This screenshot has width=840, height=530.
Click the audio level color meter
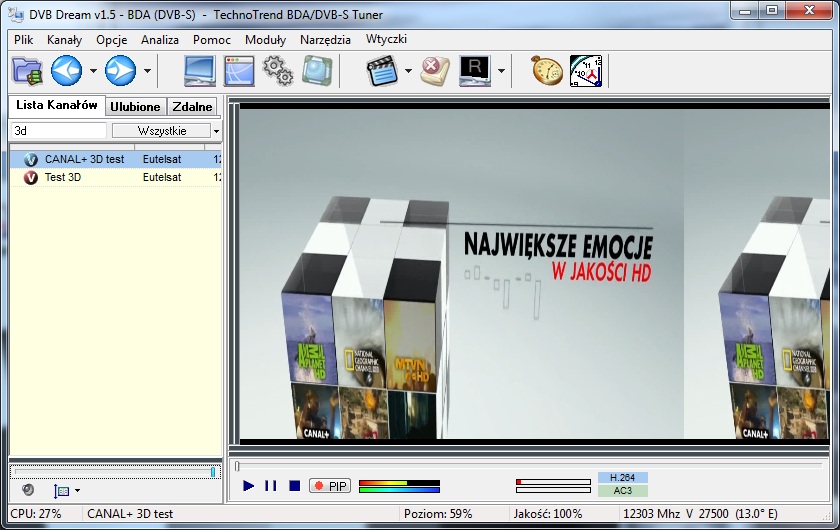399,486
